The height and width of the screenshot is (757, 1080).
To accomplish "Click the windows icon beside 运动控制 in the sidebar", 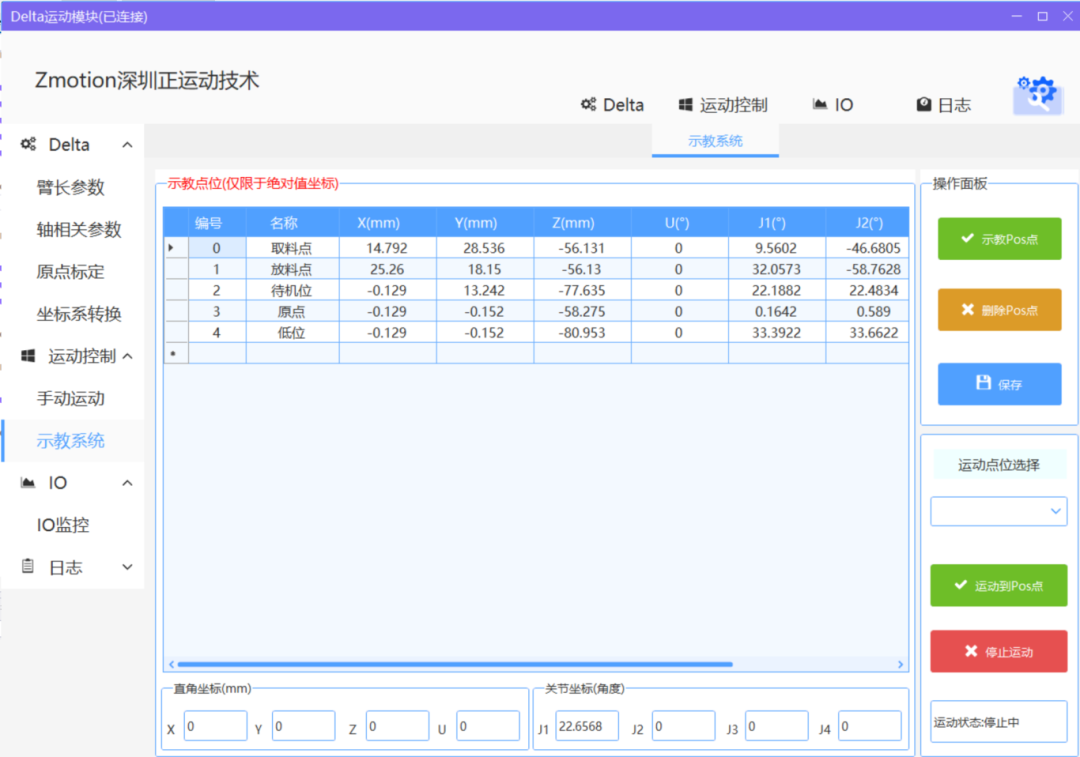I will pos(28,356).
